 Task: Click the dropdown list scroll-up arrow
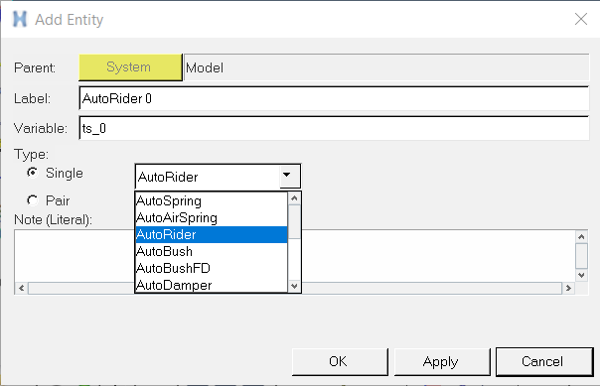(294, 198)
